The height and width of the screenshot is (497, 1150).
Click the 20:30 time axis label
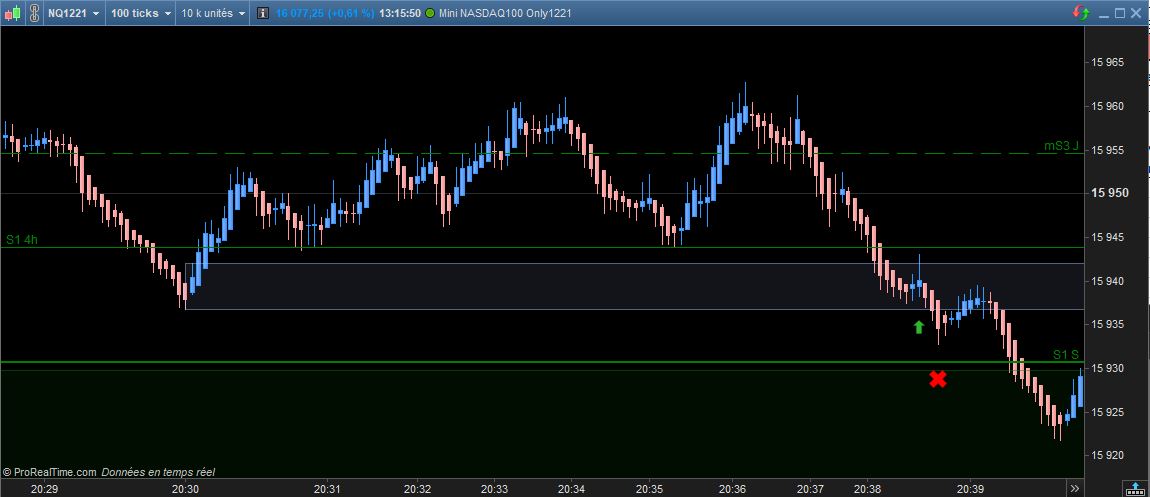(x=186, y=488)
